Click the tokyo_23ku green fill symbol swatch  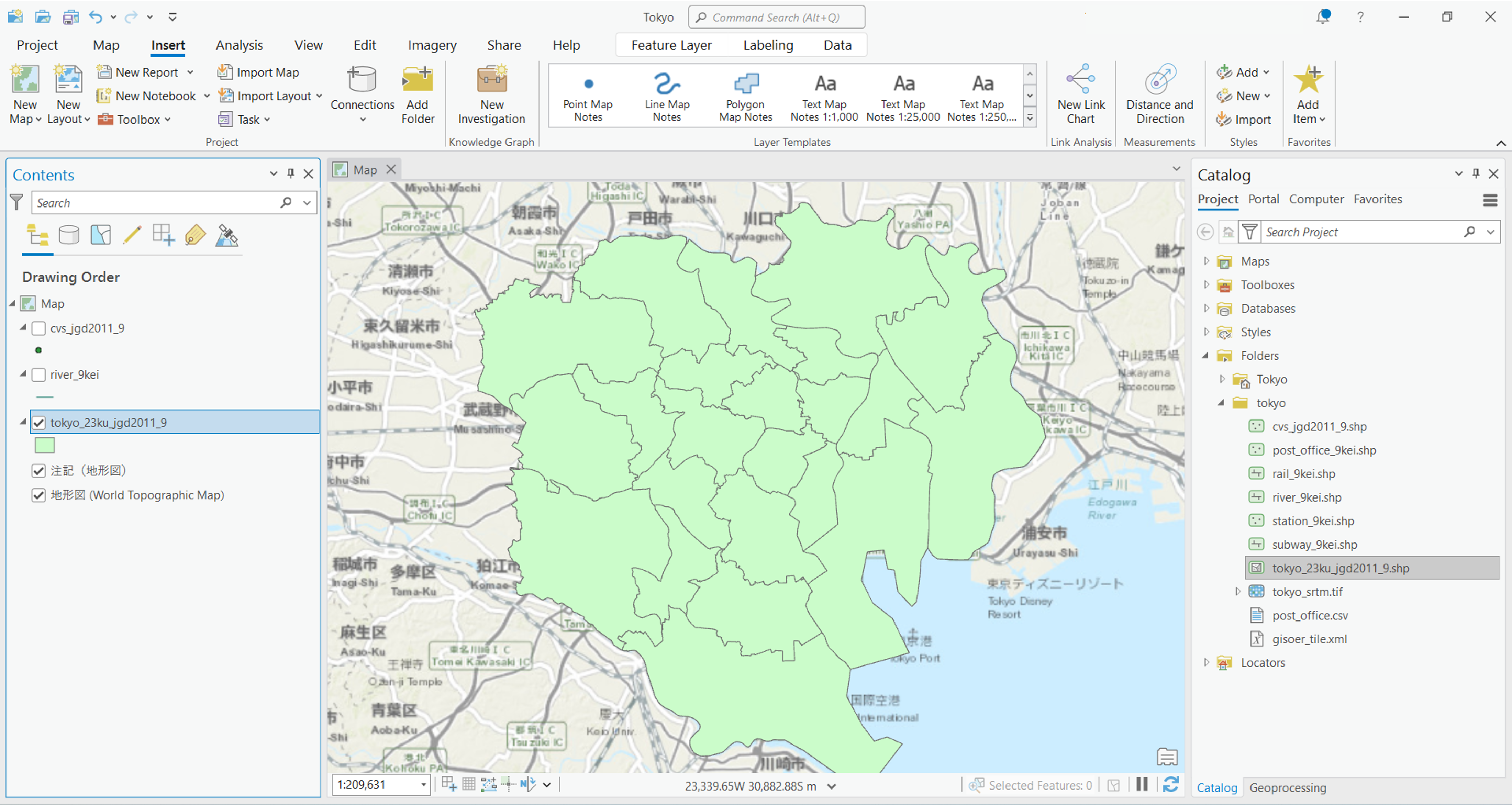[45, 445]
